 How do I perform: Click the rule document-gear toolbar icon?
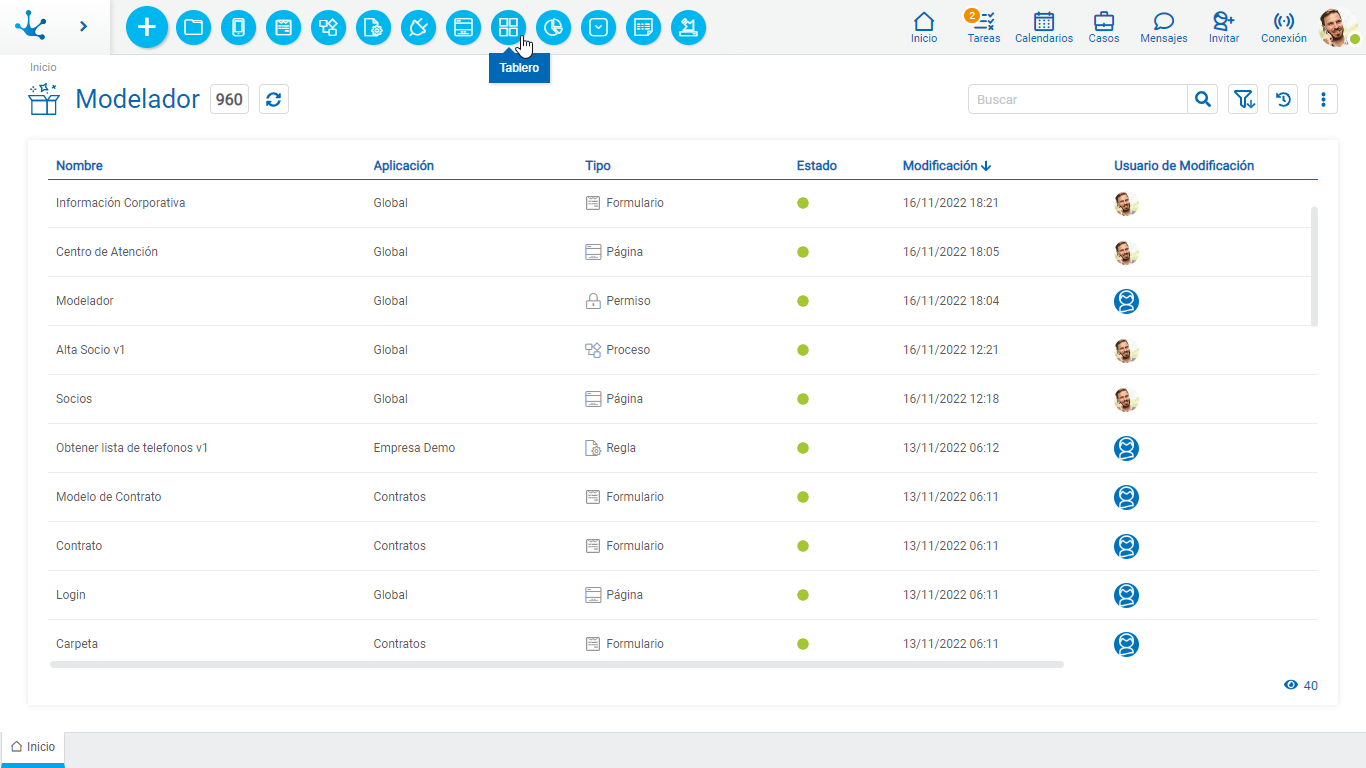click(x=373, y=27)
